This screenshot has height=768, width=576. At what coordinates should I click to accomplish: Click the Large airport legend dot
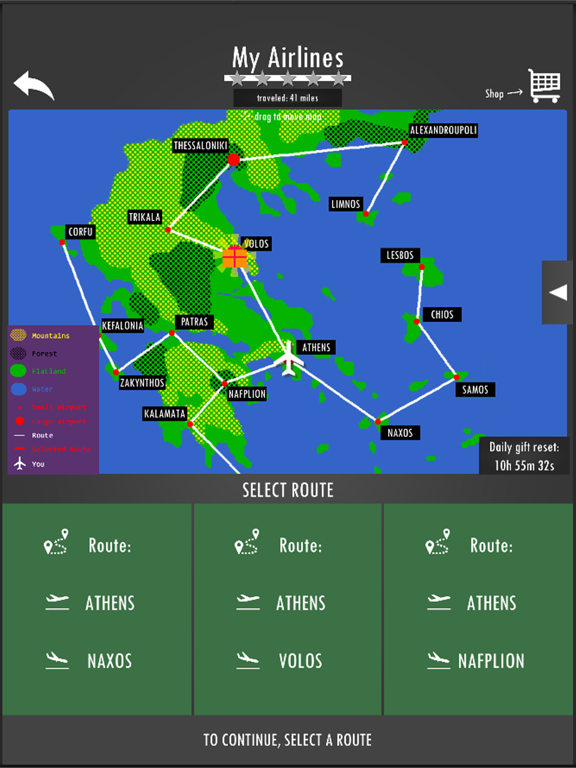(x=20, y=421)
